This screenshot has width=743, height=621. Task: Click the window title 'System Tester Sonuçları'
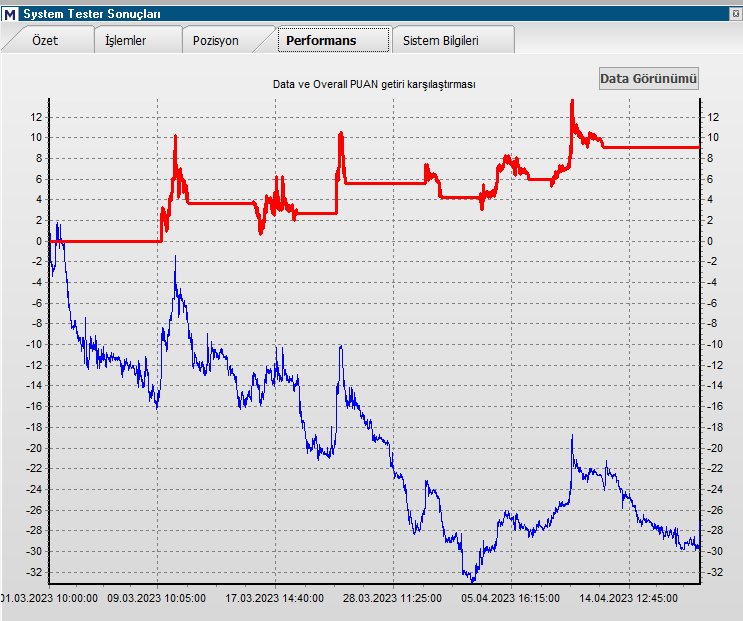click(92, 14)
